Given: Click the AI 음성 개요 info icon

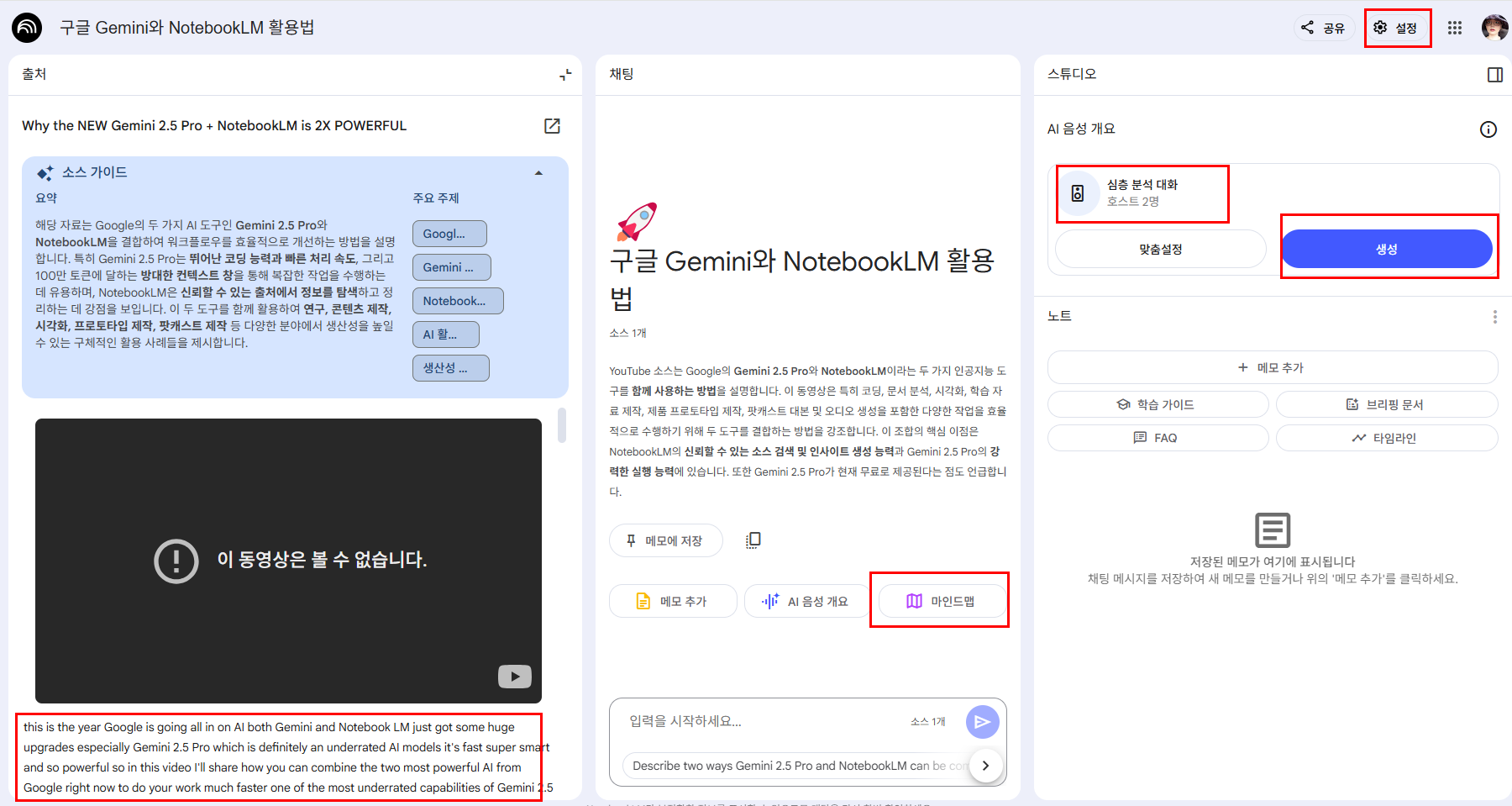Looking at the screenshot, I should pos(1488,129).
